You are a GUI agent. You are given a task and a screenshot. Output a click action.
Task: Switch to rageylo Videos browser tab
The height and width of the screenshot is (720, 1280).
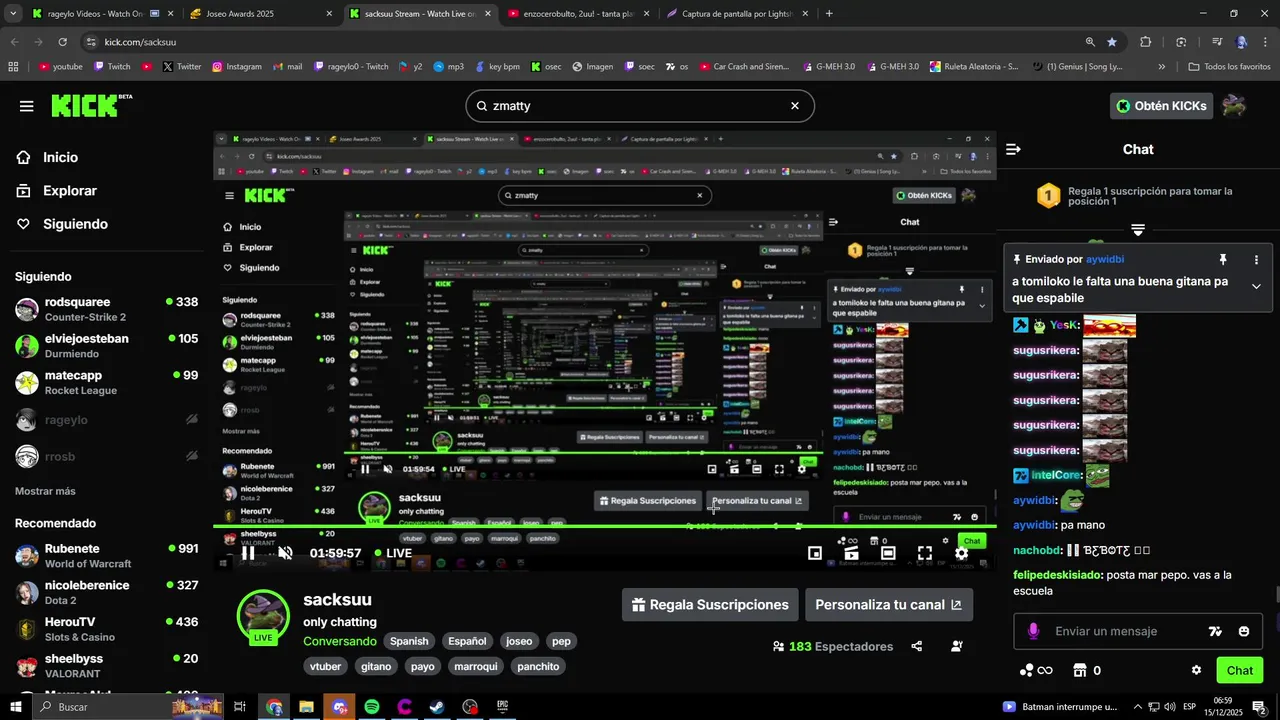tap(102, 14)
